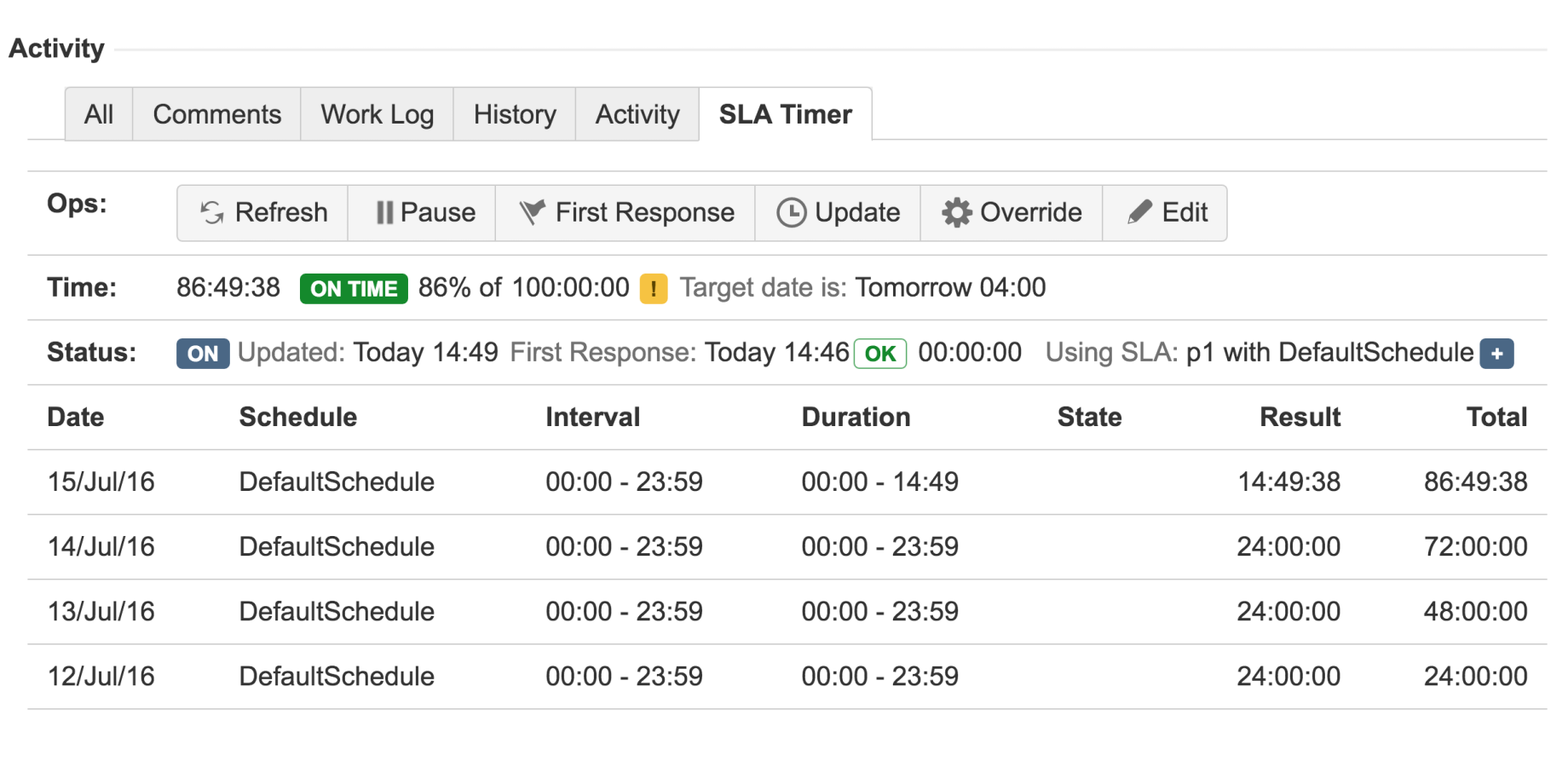Expand SLA details with blue plus button

(x=1496, y=354)
